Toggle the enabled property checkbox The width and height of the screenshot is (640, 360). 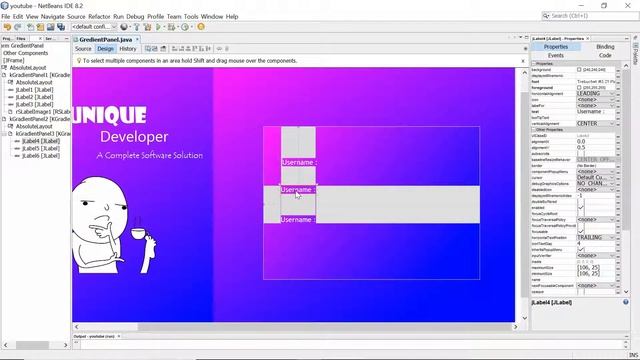click(580, 208)
